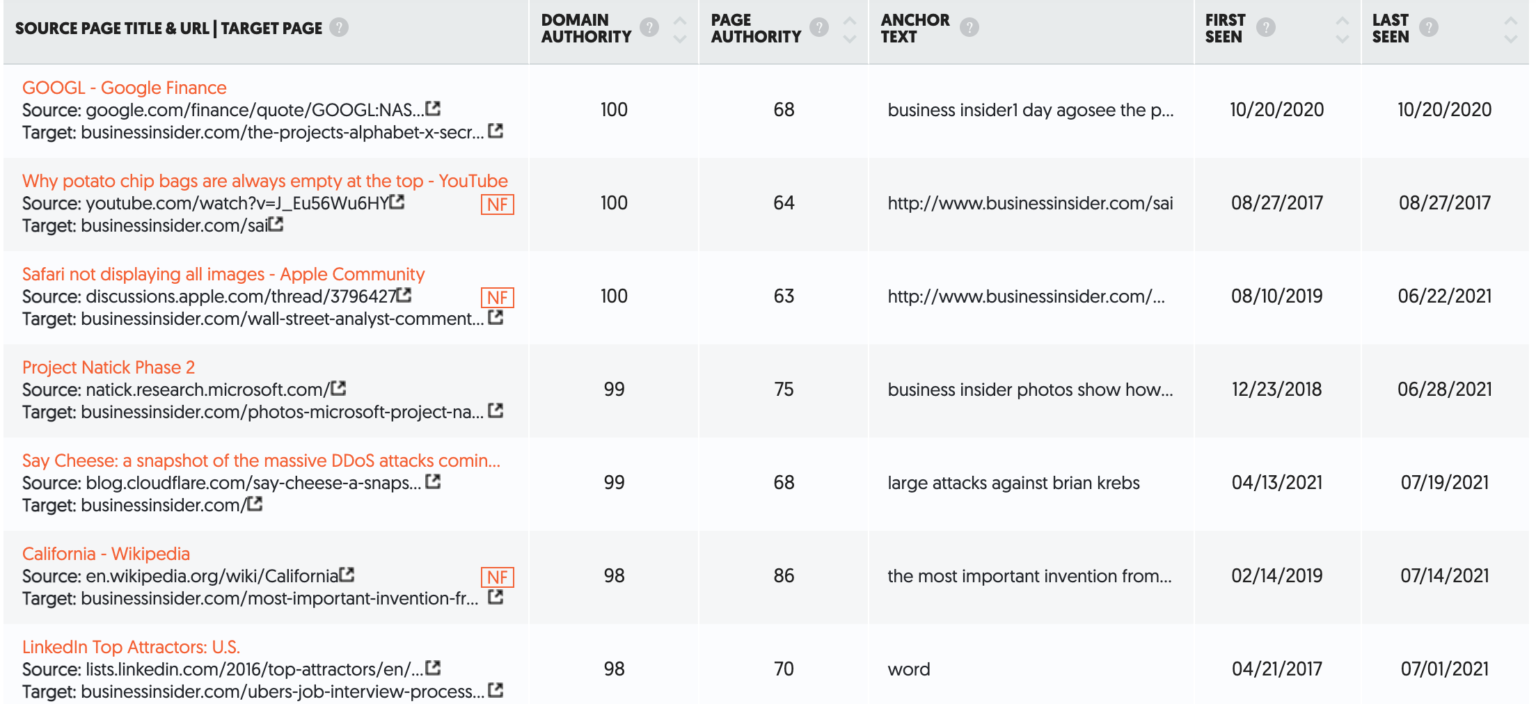
Task: Sort First Seen using its descending arrow
Action: [x=1343, y=39]
